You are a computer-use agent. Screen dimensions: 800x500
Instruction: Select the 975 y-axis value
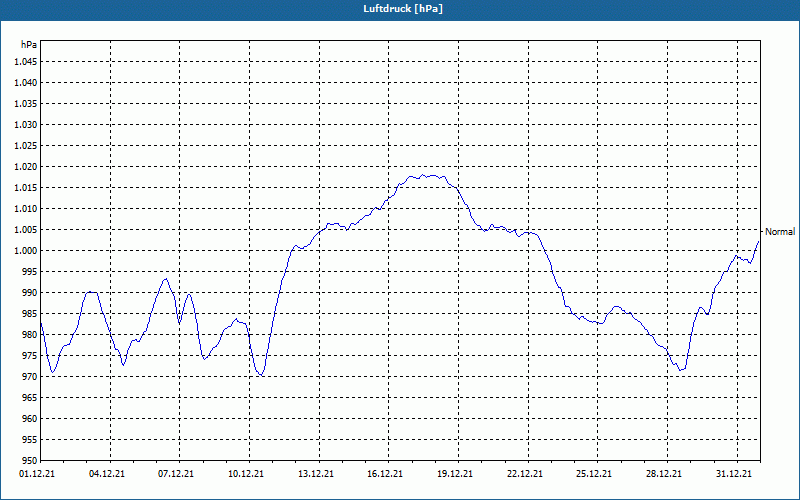(30, 356)
